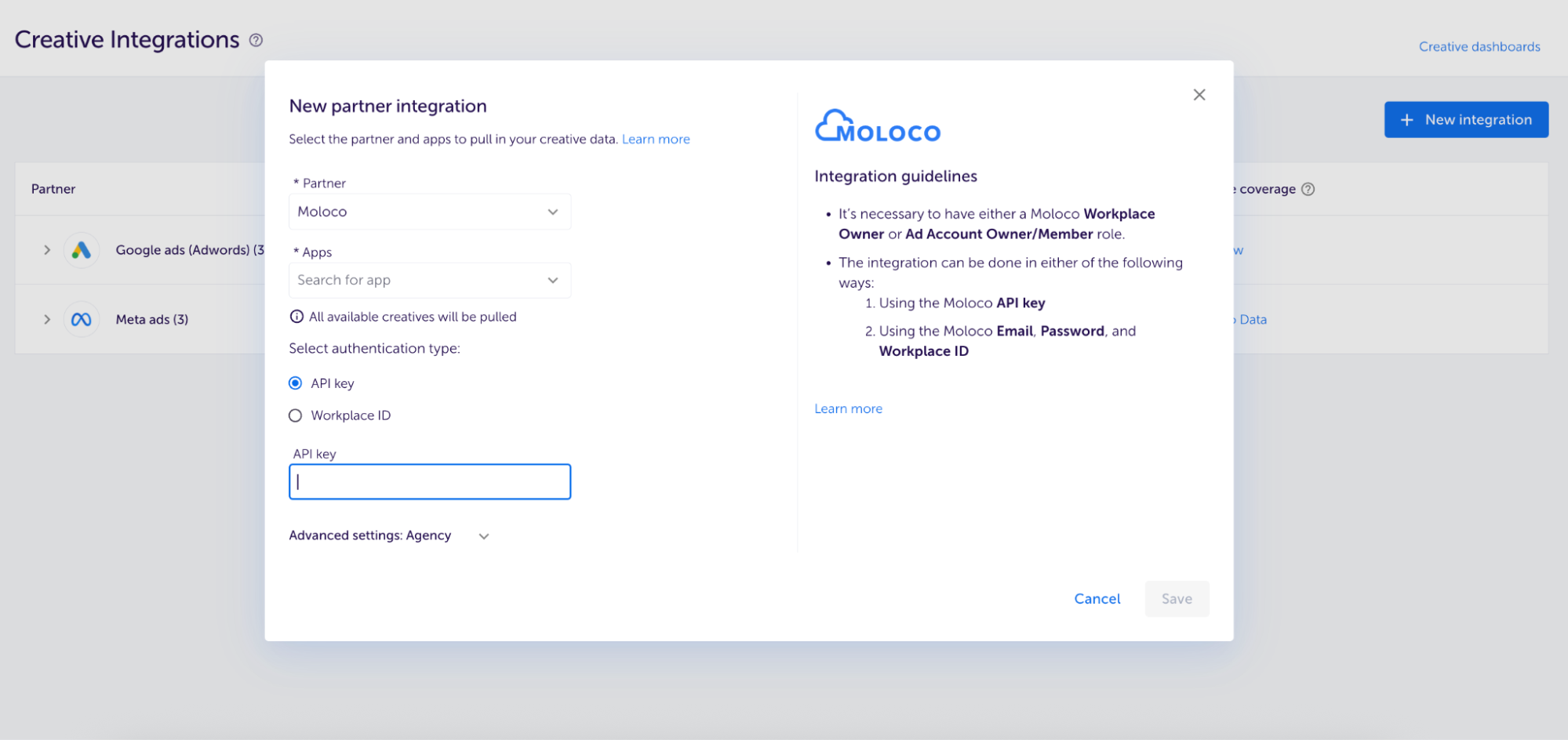This screenshot has width=1568, height=740.
Task: Close the New partner integration dialog
Action: (1199, 95)
